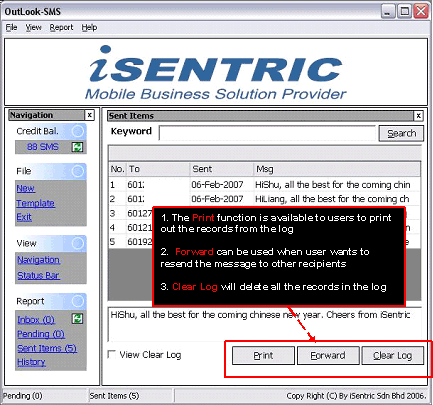
Task: Close the OutLook-SMS window
Action: [421, 12]
